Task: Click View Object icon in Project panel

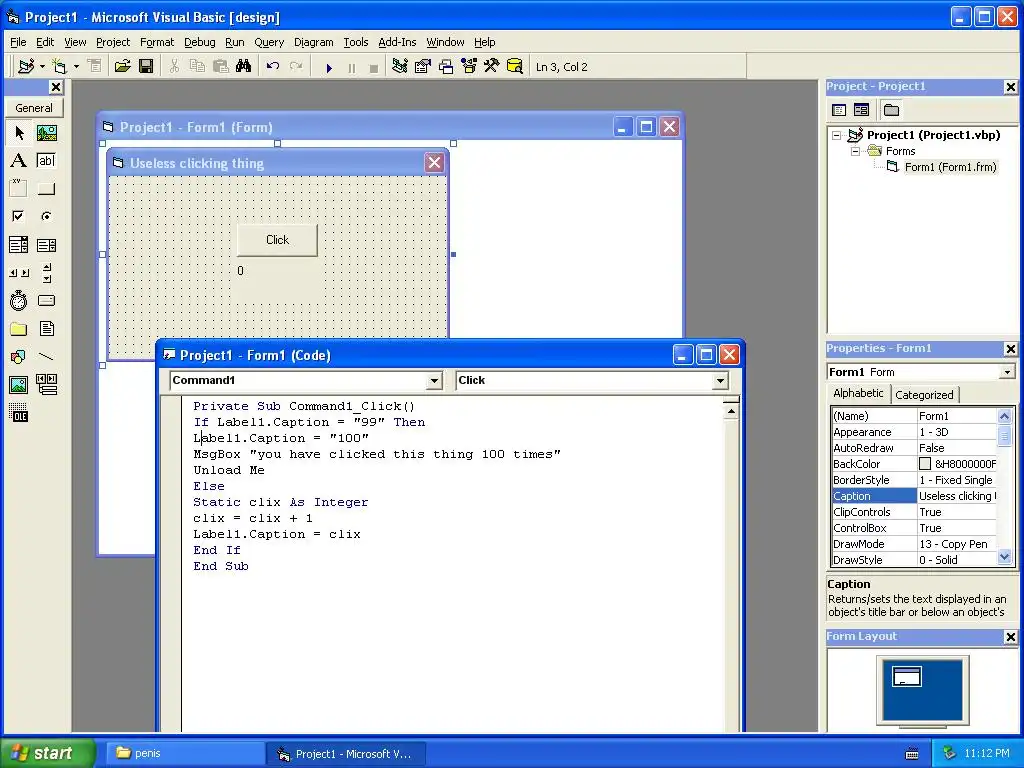Action: tap(861, 110)
